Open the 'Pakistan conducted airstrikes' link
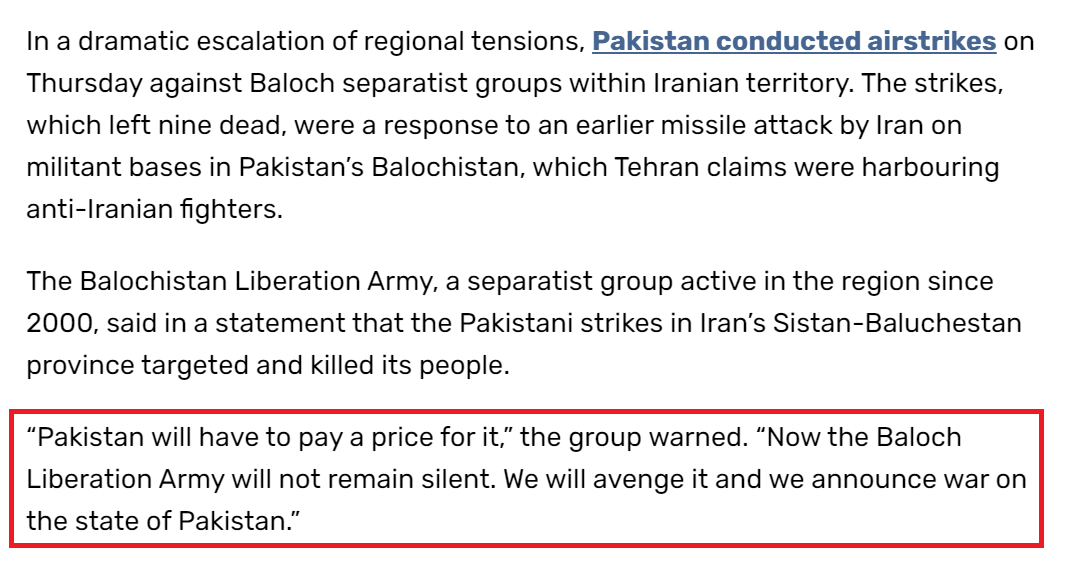Screen dimensions: 1074x566 [x=794, y=41]
